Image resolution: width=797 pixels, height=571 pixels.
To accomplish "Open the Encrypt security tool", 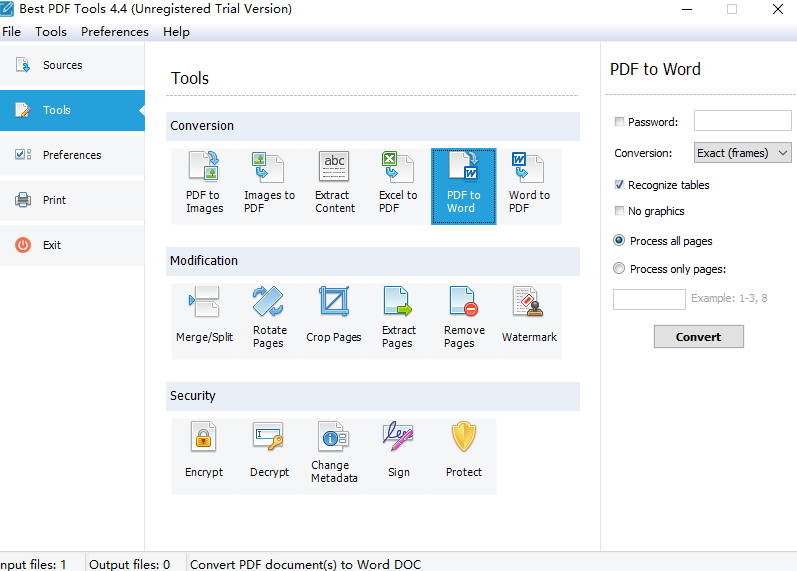I will (204, 456).
